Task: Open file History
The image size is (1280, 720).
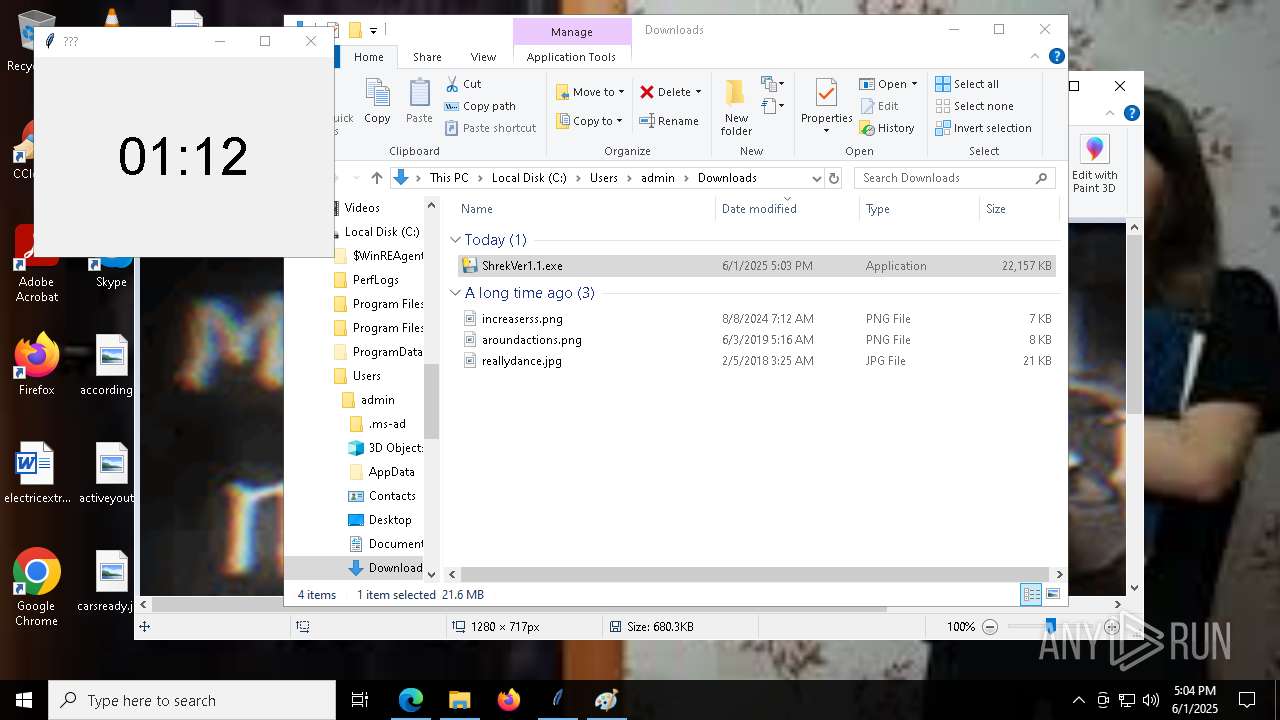Action: click(x=887, y=128)
